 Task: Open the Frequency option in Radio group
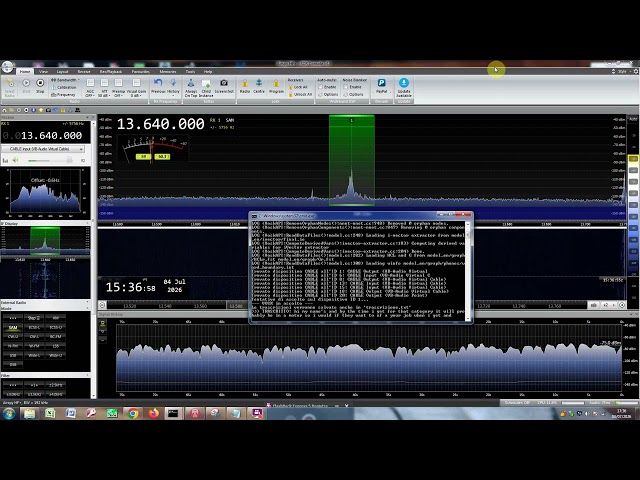[x=64, y=94]
